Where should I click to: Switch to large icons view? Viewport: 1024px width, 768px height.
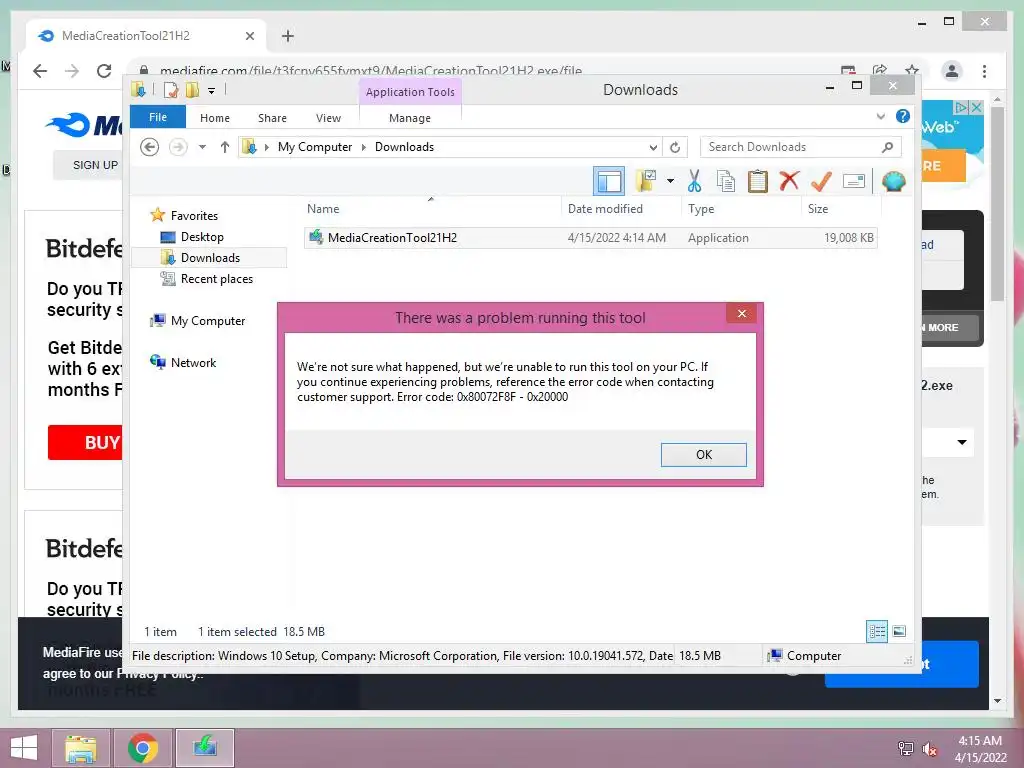[x=899, y=631]
